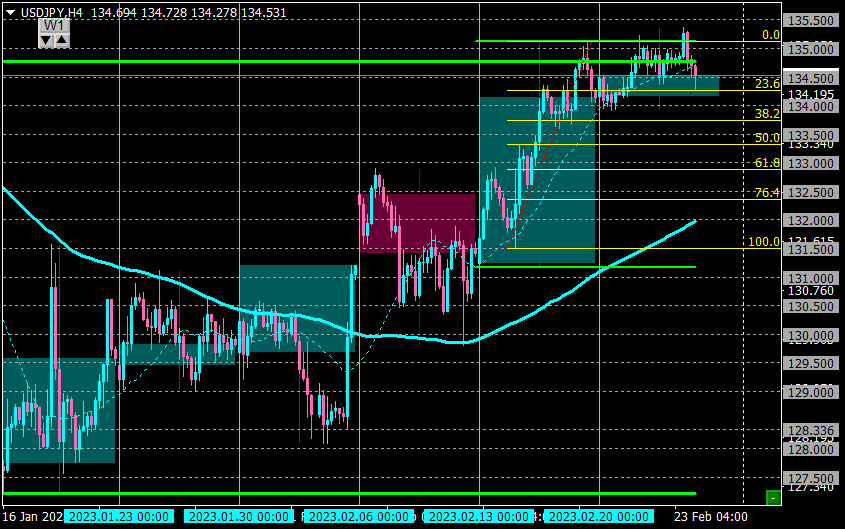Select the 2023.02.06 00:00 period label

[359, 517]
